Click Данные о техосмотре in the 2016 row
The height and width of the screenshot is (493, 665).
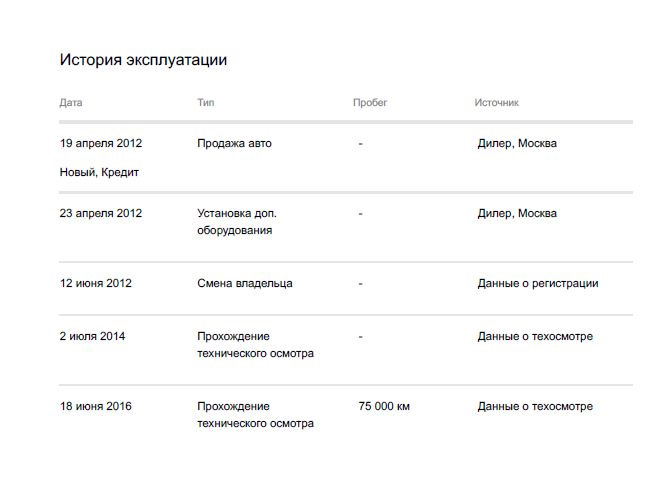(x=535, y=406)
